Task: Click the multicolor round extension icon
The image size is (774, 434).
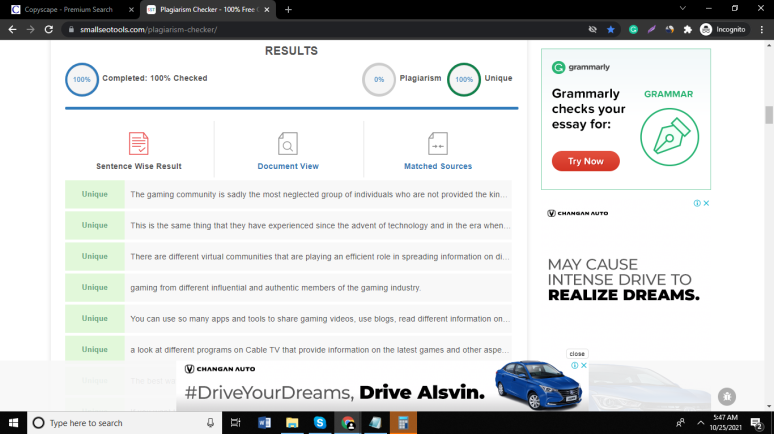Action: 669,30
